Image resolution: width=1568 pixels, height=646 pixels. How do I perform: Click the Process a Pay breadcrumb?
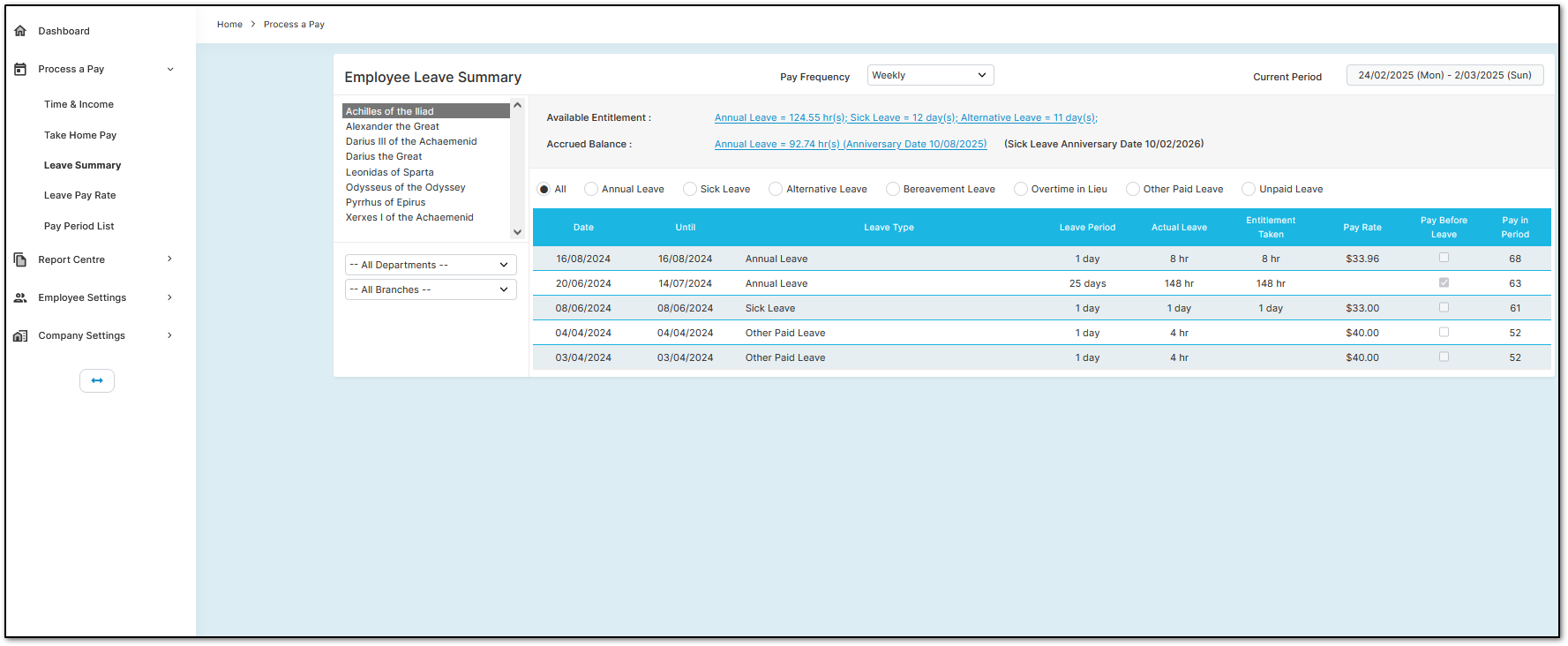(294, 24)
